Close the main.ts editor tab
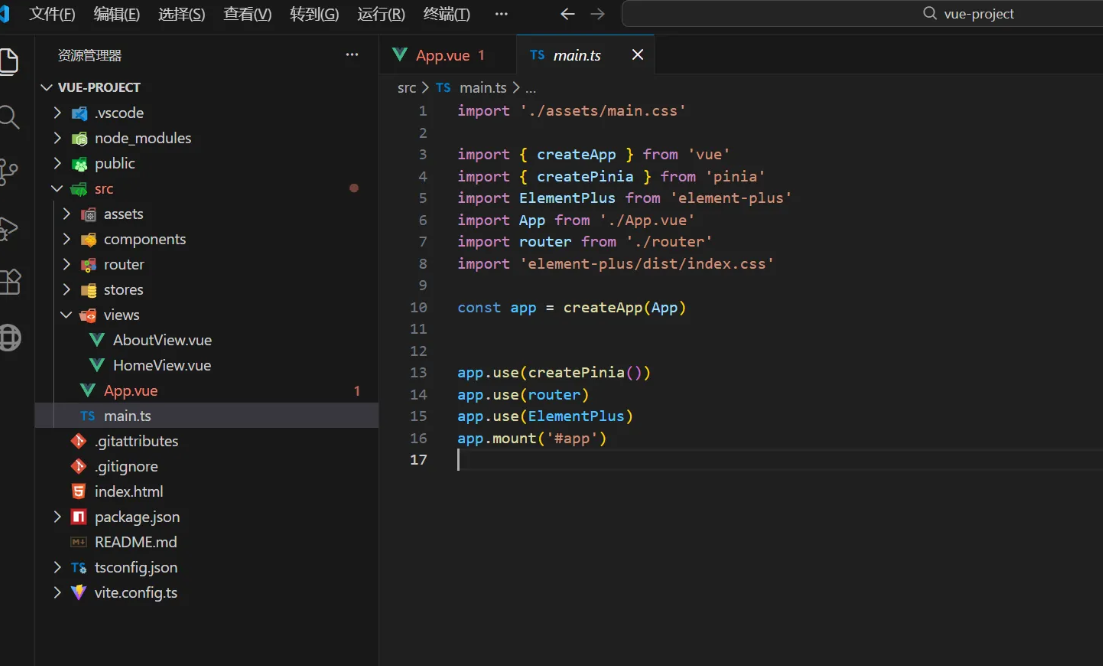The height and width of the screenshot is (666, 1103). (637, 55)
